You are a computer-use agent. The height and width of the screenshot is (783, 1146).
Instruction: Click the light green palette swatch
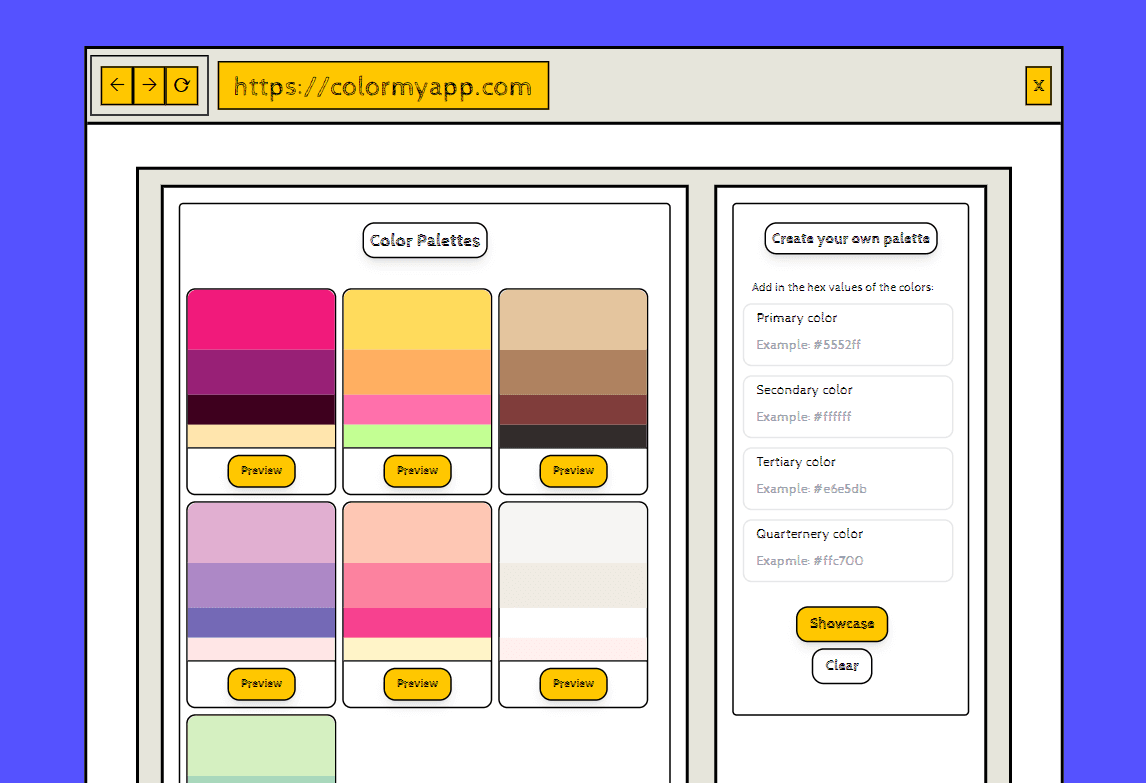click(261, 745)
